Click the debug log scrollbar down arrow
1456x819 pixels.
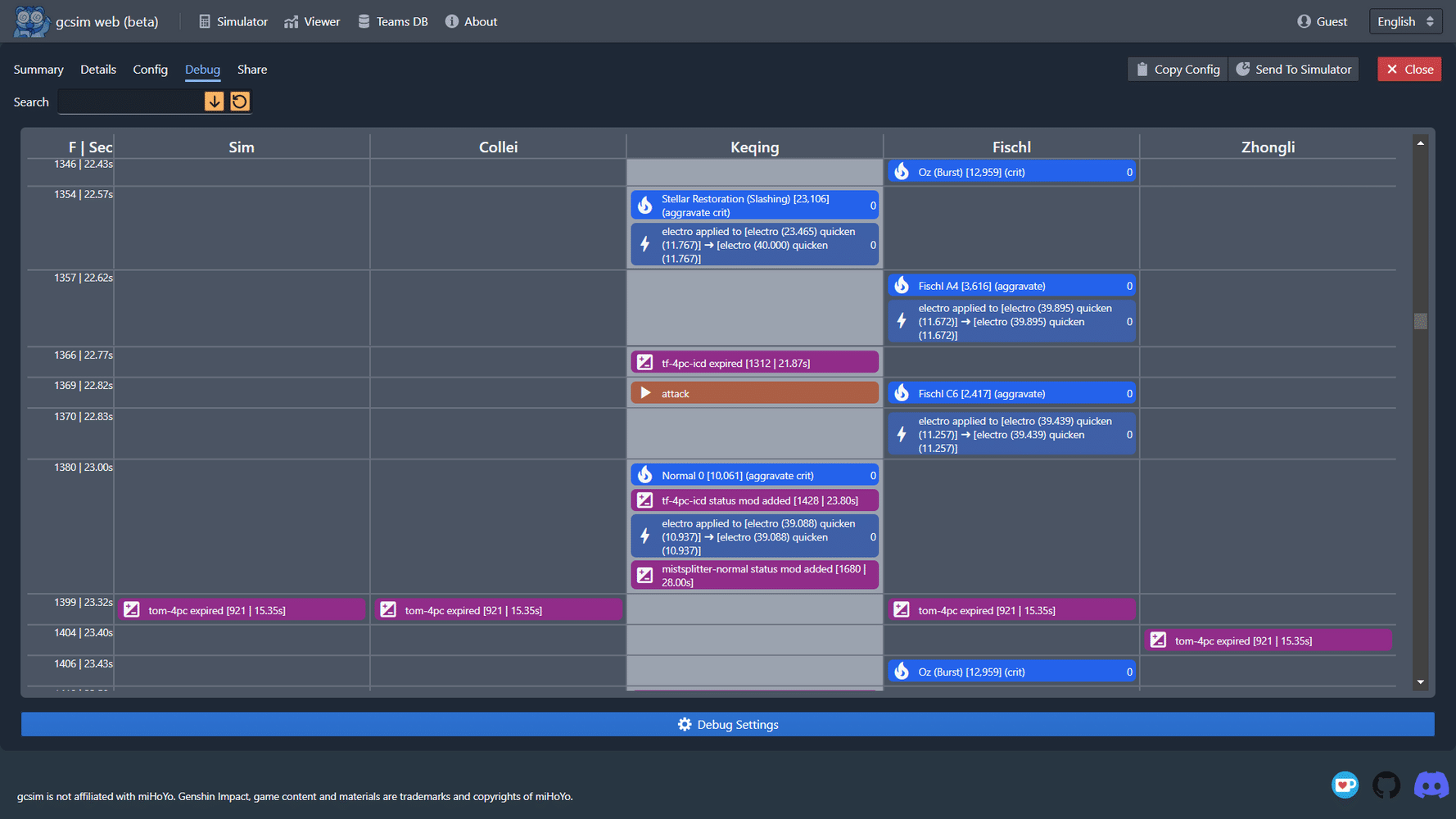[x=1421, y=681]
